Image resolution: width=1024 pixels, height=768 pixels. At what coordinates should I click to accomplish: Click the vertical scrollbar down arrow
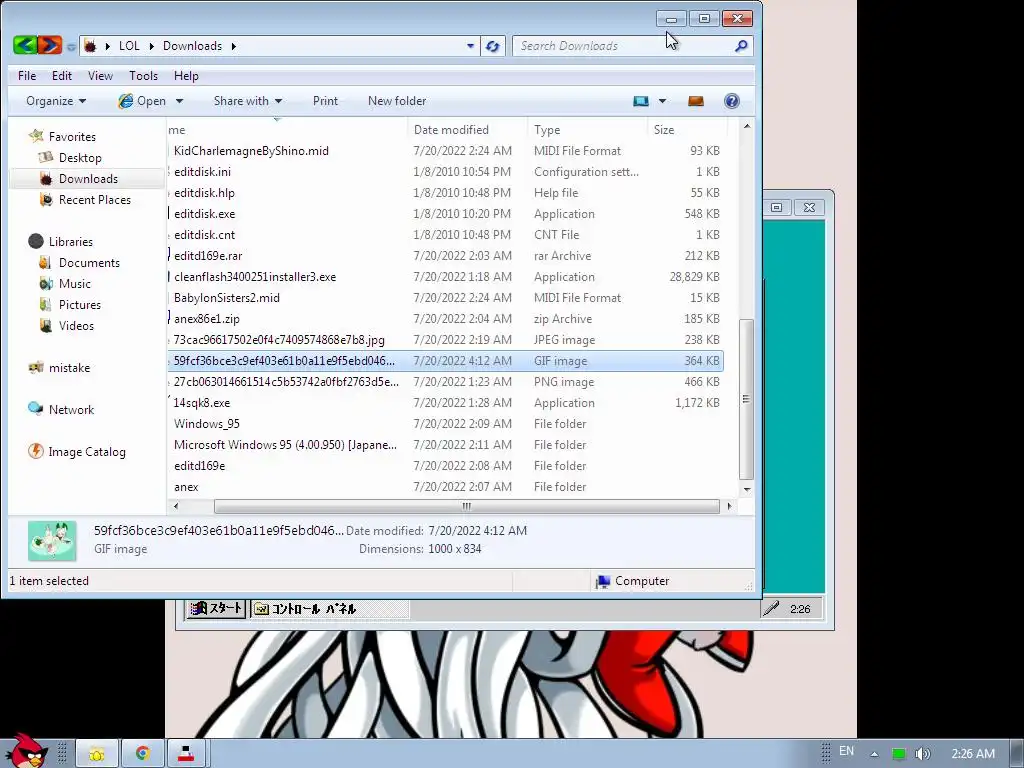click(746, 489)
